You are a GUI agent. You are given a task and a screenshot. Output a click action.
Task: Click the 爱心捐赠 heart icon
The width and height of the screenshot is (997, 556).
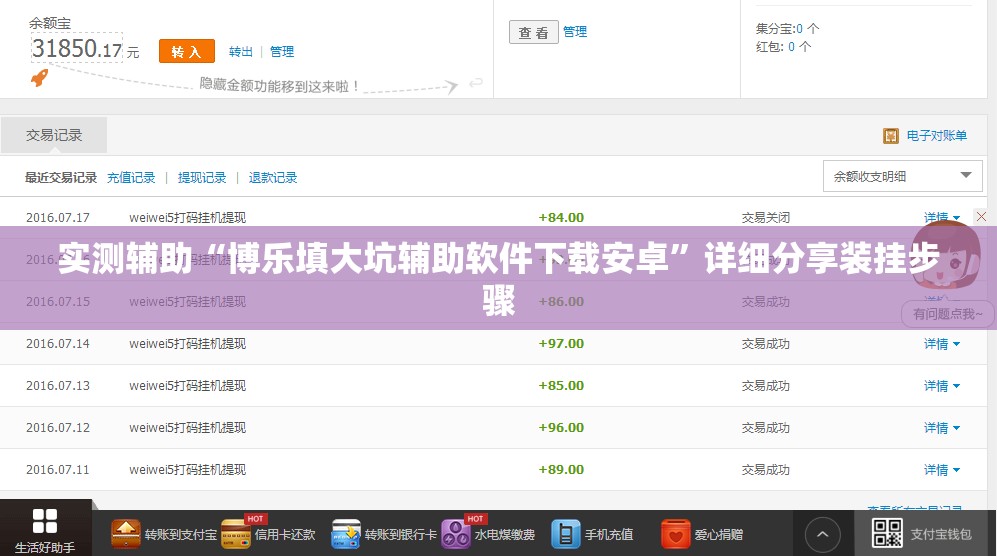[675, 534]
